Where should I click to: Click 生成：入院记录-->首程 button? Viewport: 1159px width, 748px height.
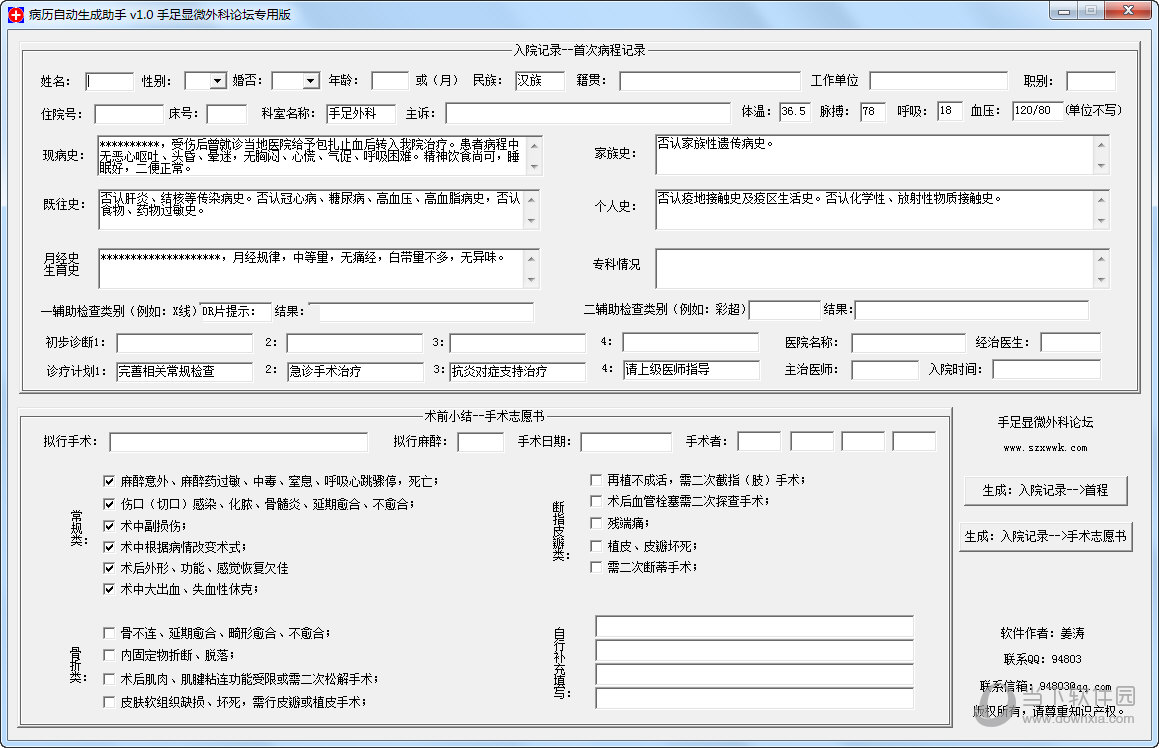1045,490
